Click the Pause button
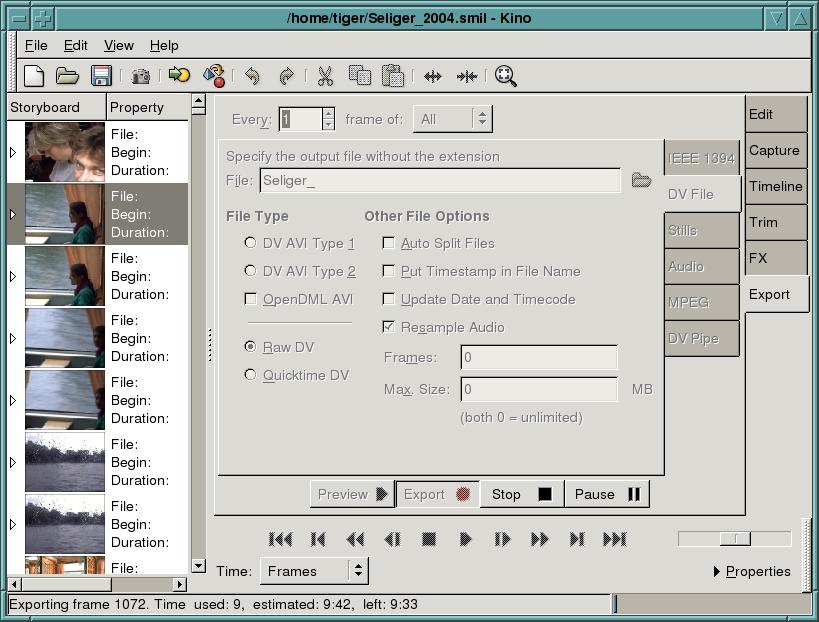The height and width of the screenshot is (622, 819). click(606, 493)
